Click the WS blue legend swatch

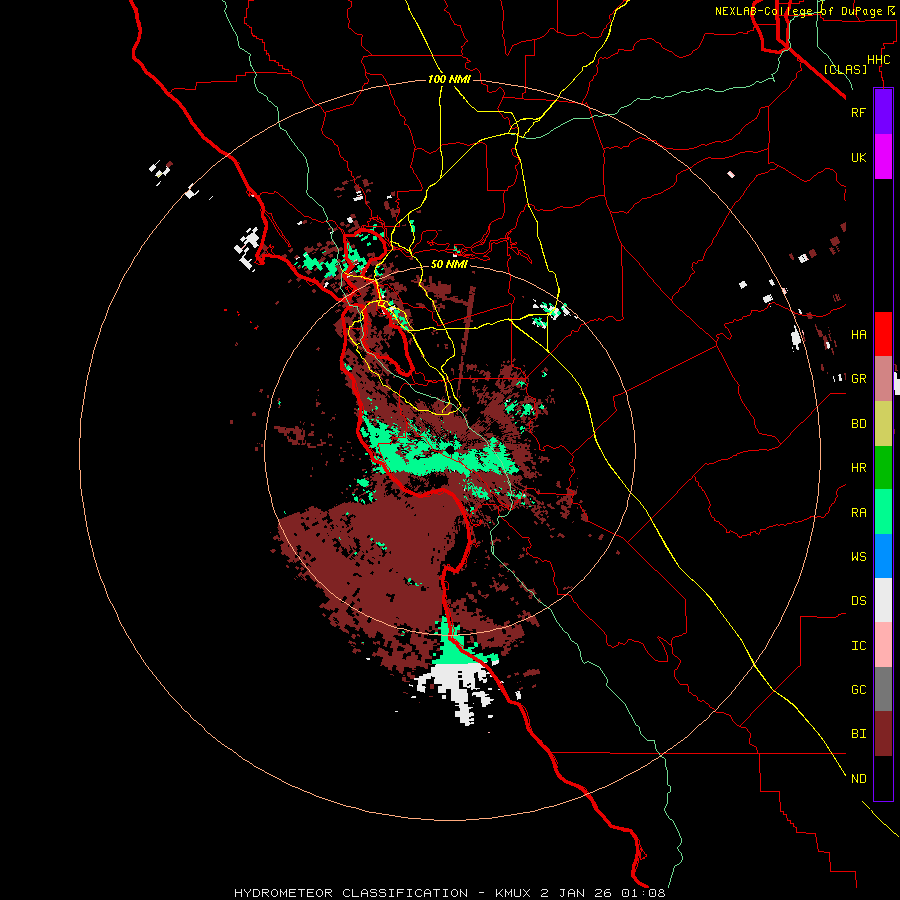point(883,556)
